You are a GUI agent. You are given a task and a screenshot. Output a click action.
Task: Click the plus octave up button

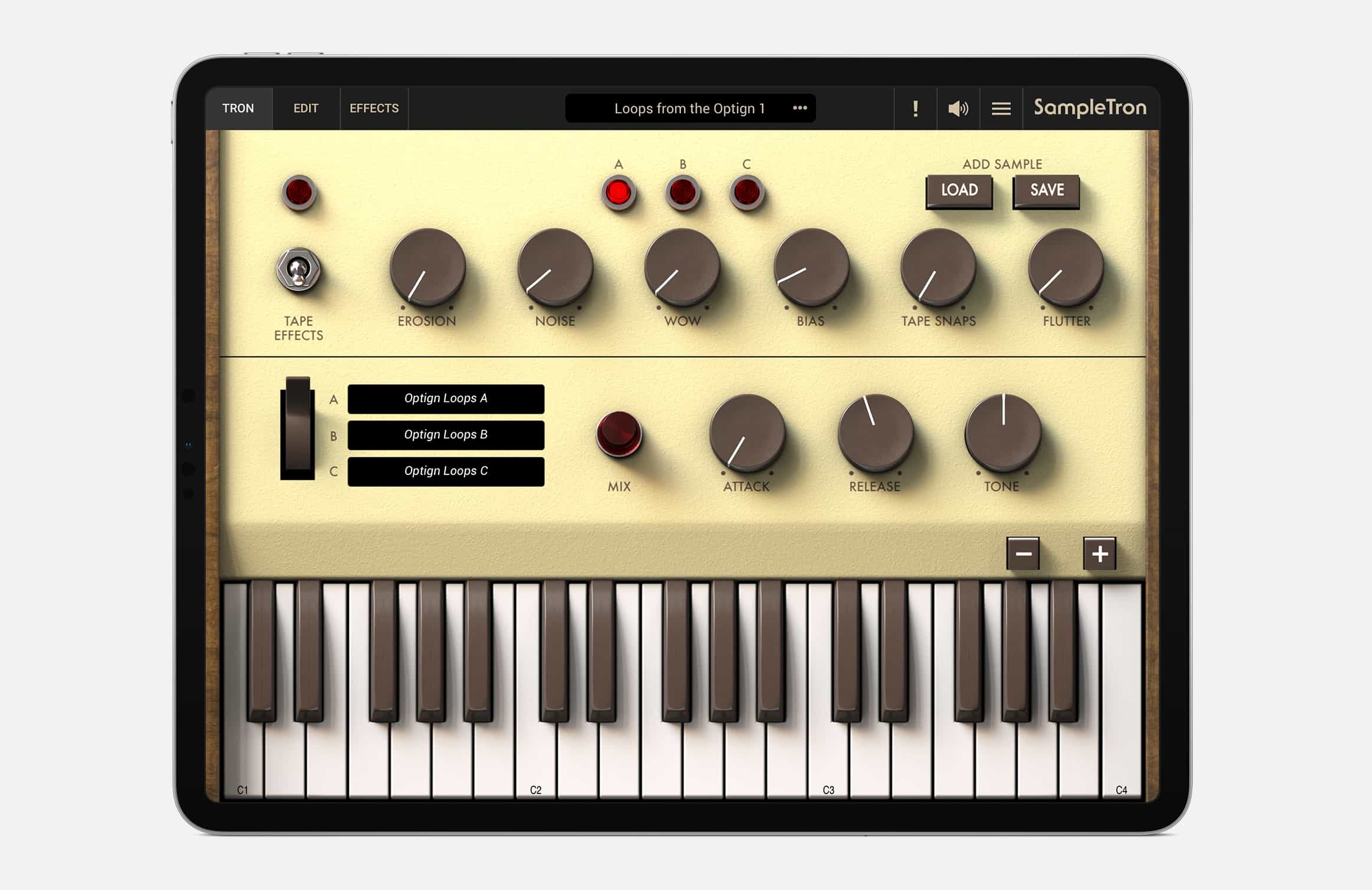(x=1100, y=553)
